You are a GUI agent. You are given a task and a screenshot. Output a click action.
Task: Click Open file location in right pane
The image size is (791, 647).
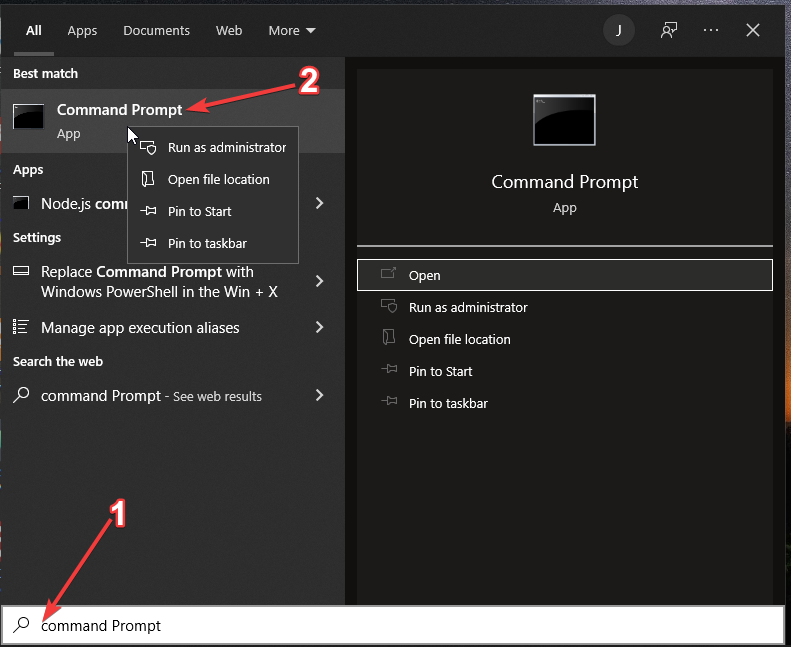coord(564,339)
